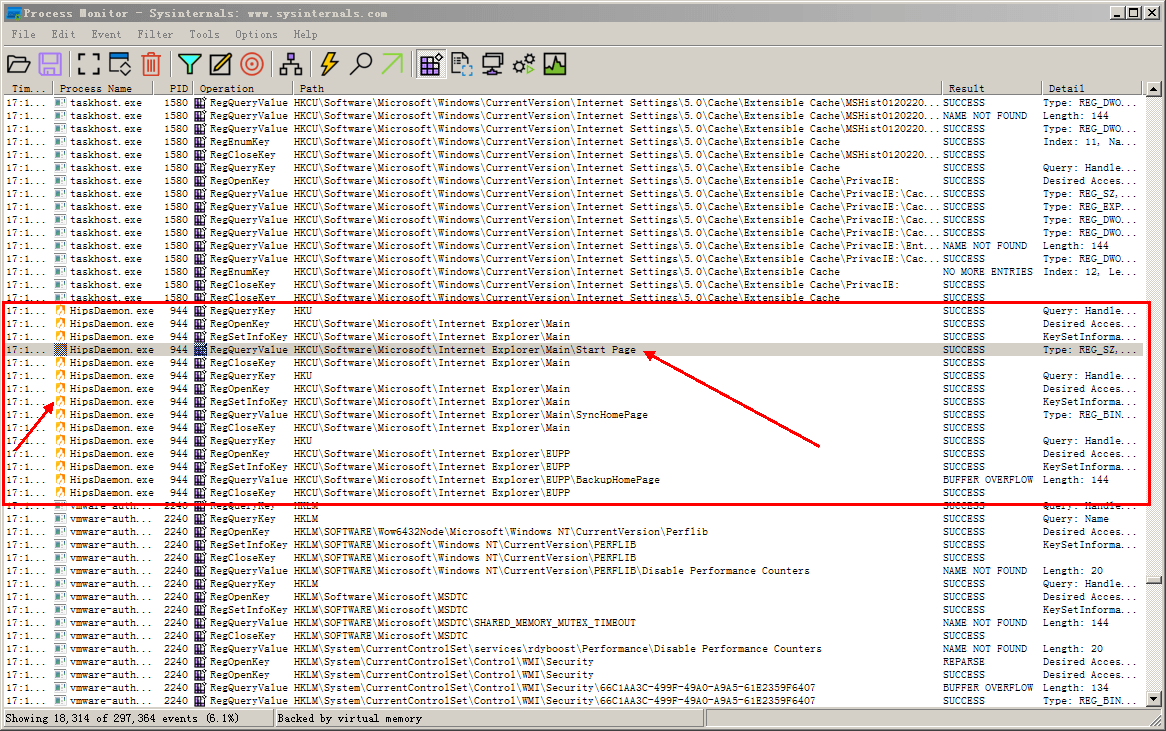Open the Filter funnel icon

[189, 65]
